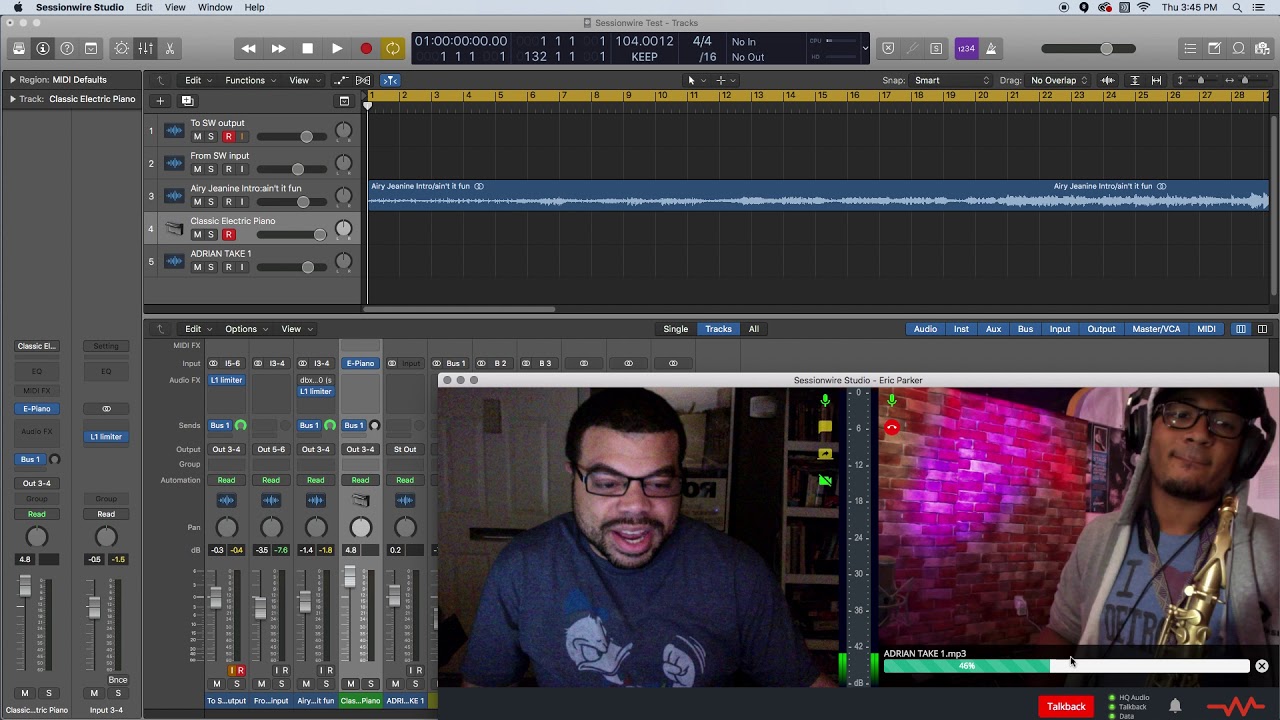Toggle the Solo S button in control bar
This screenshot has width=1280, height=720.
coord(936,48)
